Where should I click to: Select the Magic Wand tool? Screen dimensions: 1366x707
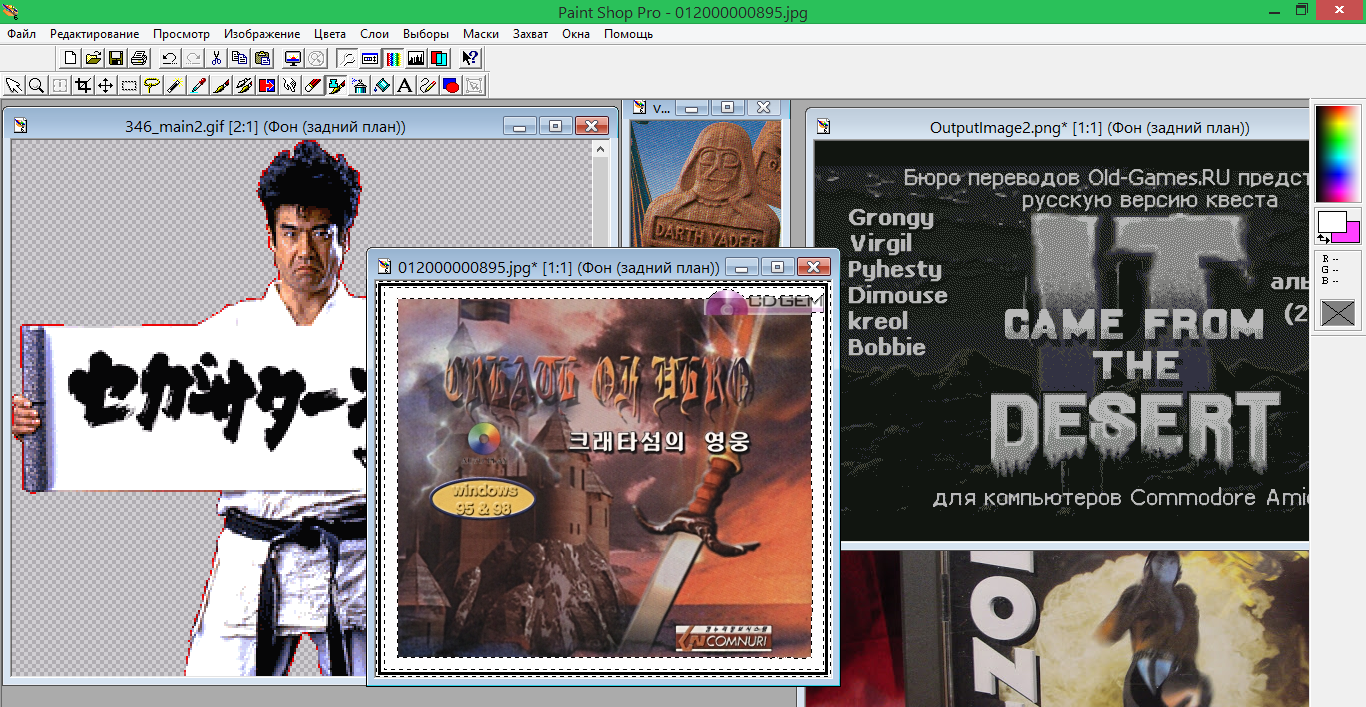174,85
